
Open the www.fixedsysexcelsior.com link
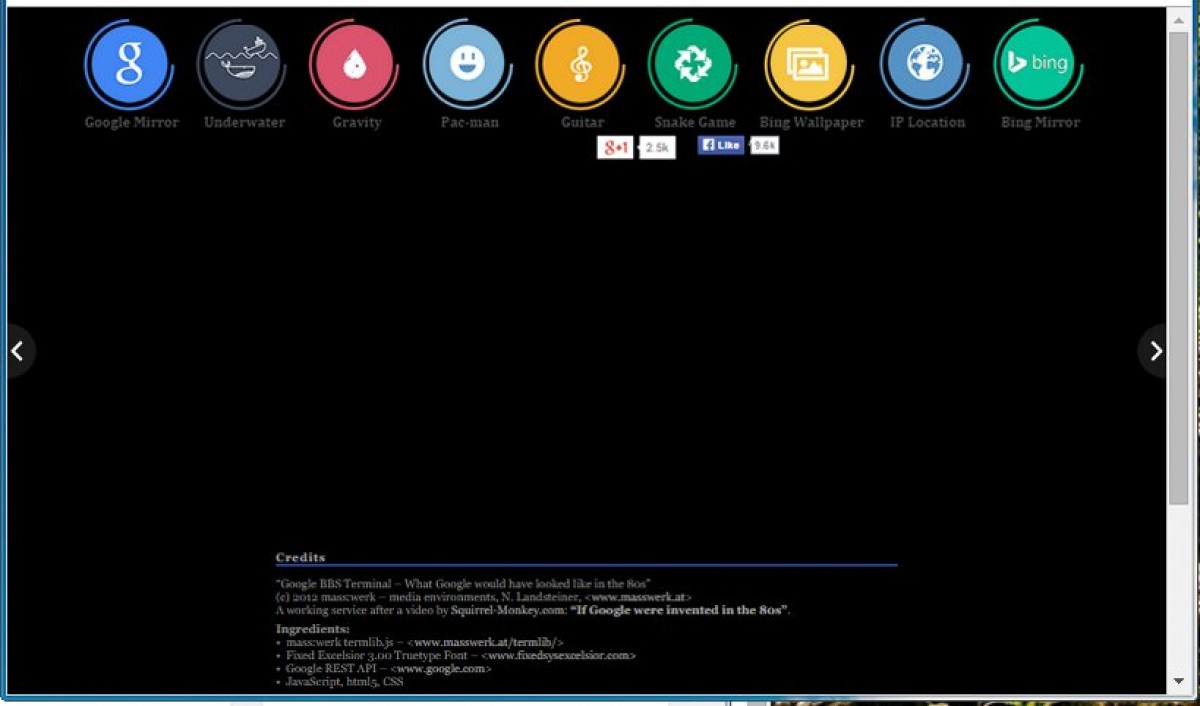(558, 655)
